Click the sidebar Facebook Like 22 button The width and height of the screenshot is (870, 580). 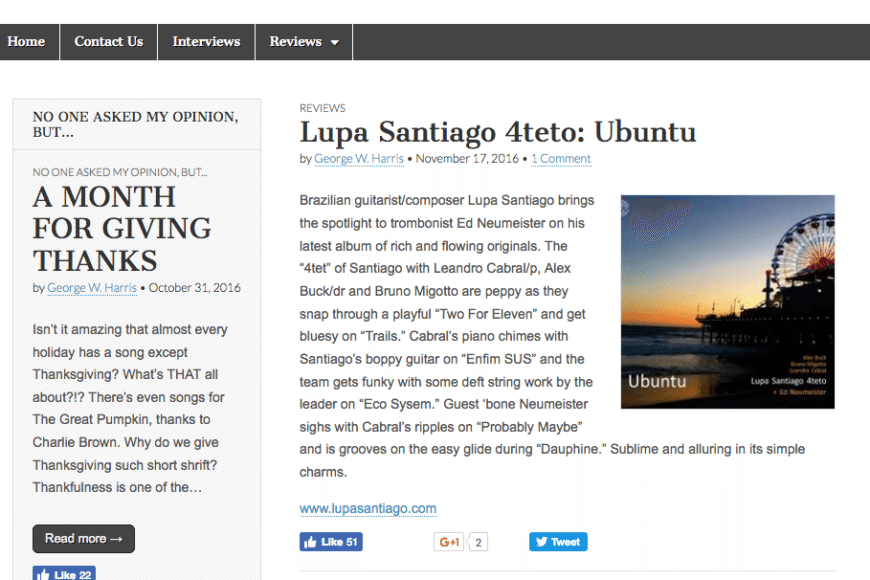pyautogui.click(x=64, y=574)
